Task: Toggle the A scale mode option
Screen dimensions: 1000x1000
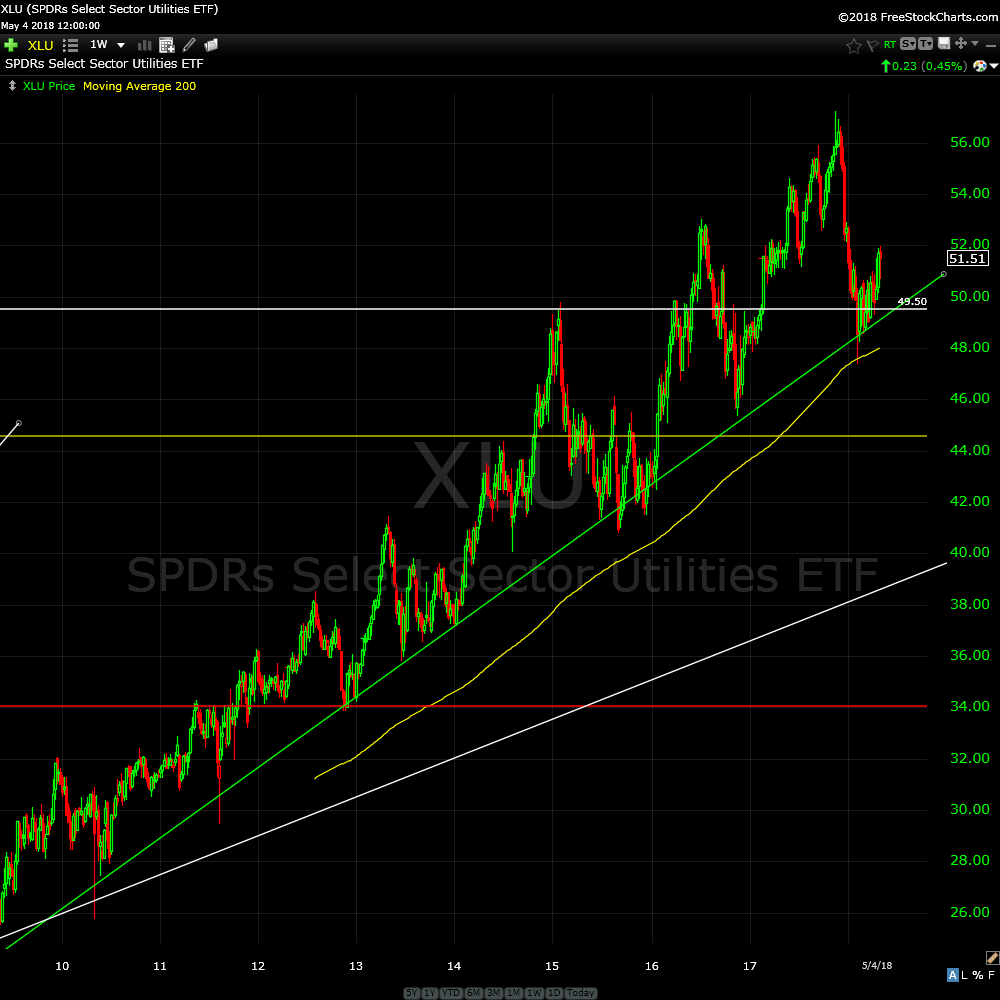Action: pos(953,975)
